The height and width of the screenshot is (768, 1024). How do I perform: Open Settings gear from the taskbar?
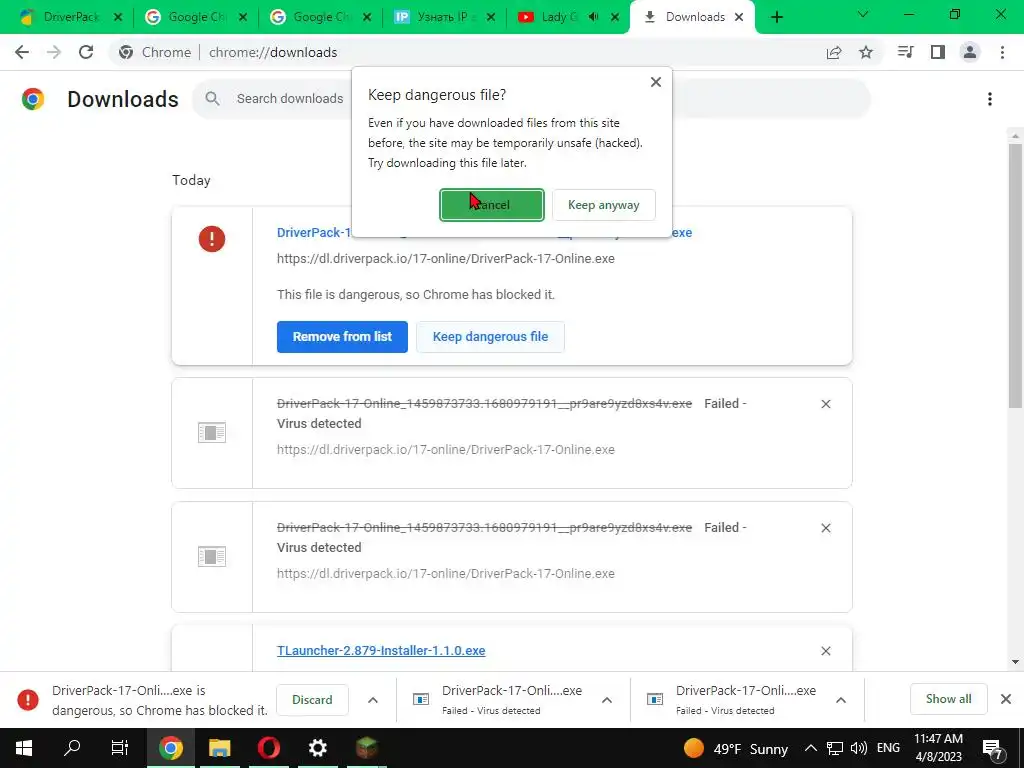[317, 748]
